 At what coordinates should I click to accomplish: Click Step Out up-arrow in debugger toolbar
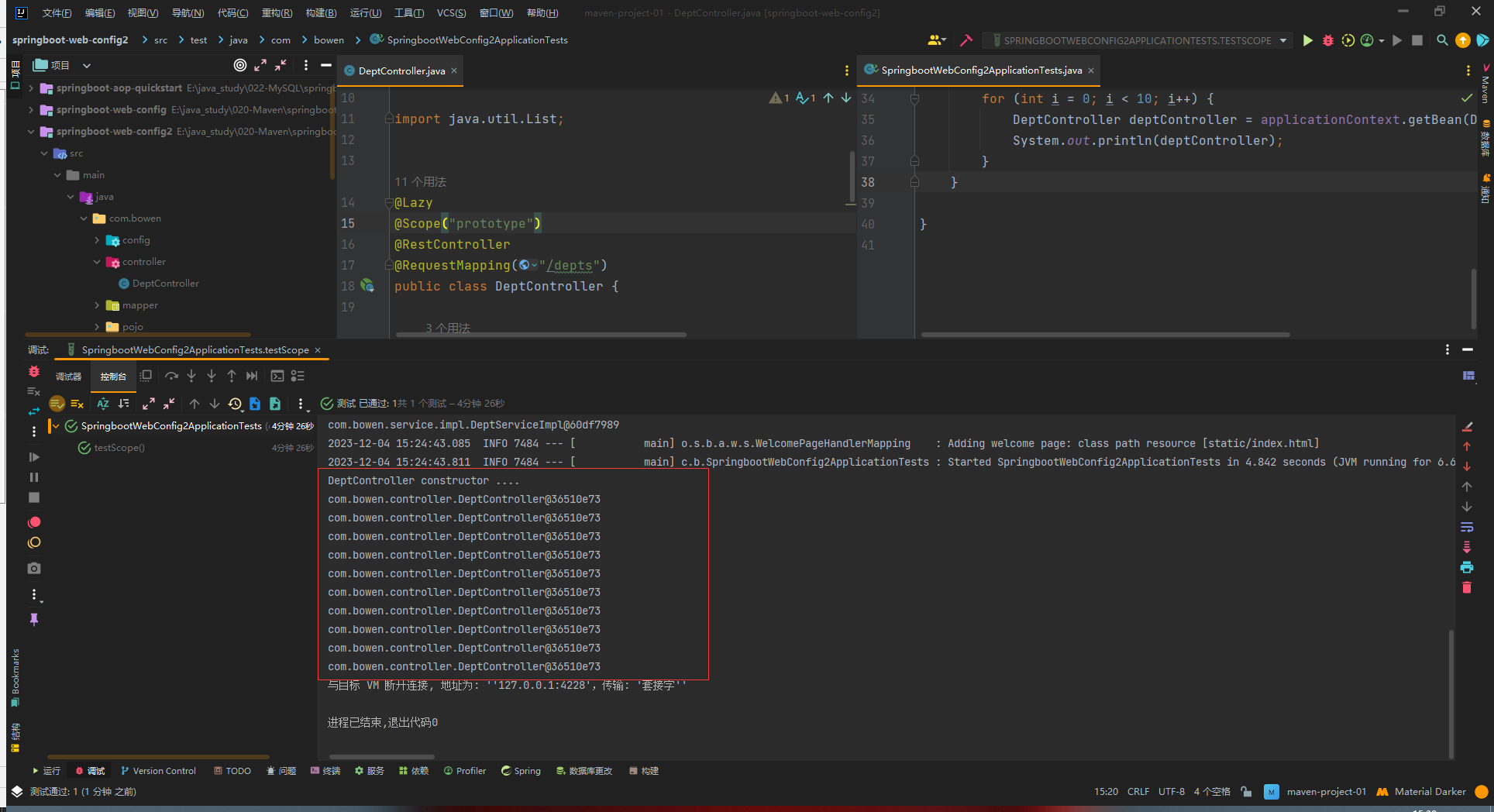[232, 376]
